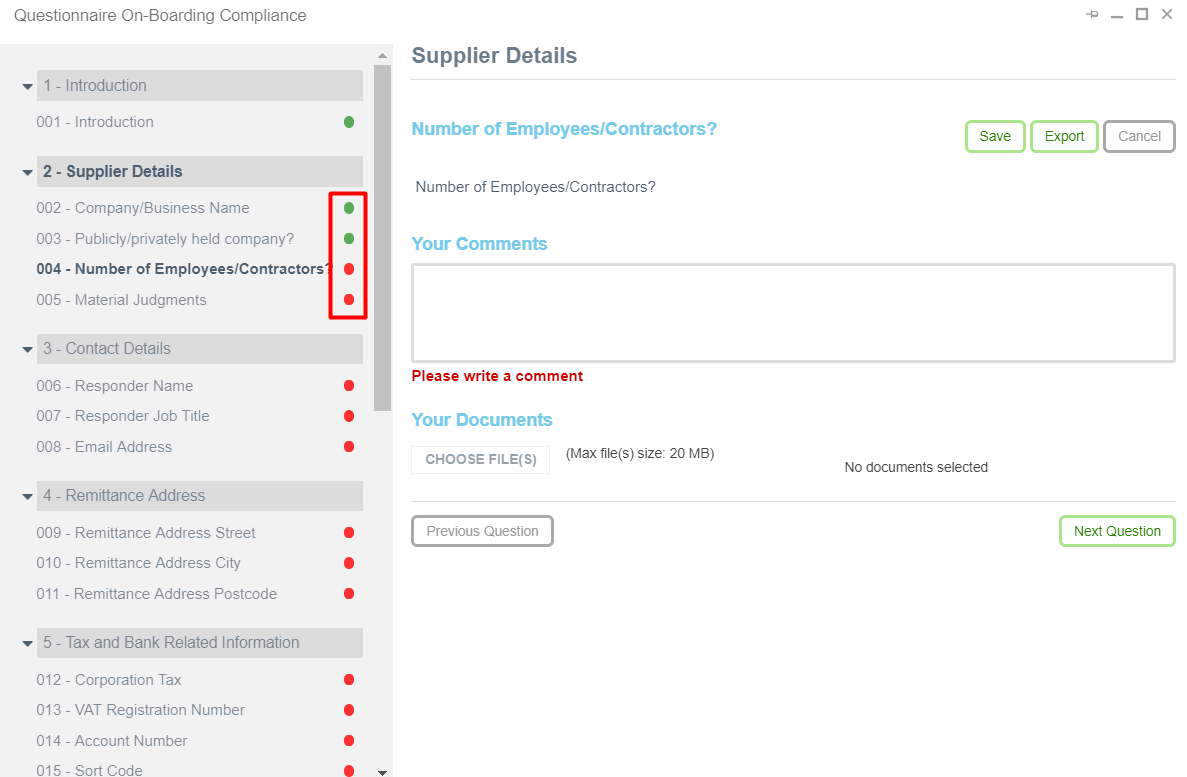Click red status dot beside Responder Name
Image resolution: width=1187 pixels, height=777 pixels.
click(x=349, y=386)
